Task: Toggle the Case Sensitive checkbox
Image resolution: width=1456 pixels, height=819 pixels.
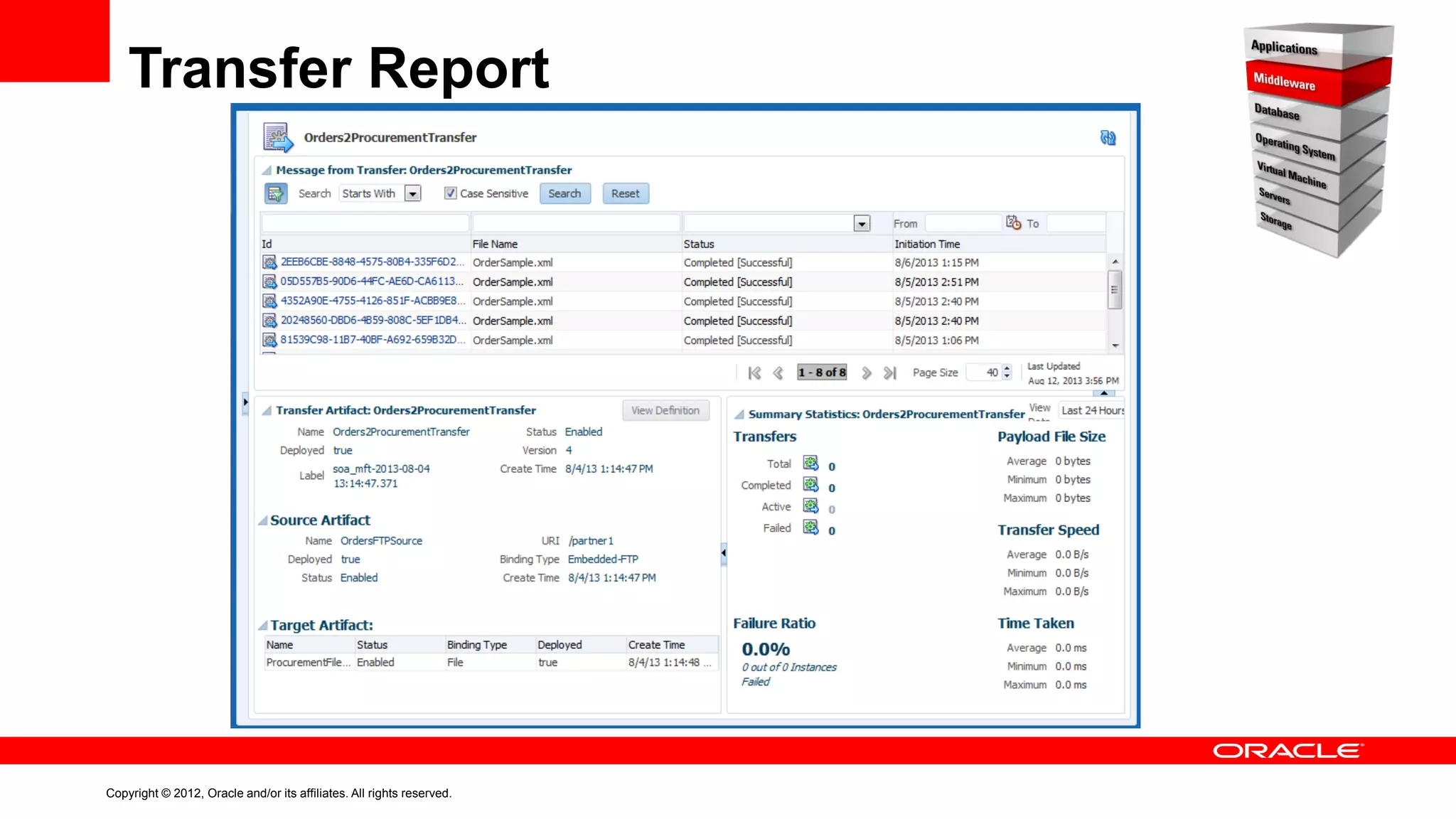Action: click(x=450, y=193)
